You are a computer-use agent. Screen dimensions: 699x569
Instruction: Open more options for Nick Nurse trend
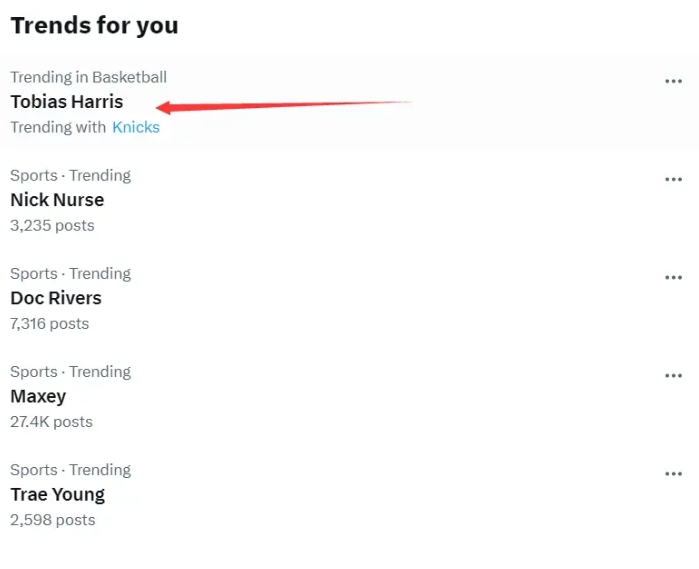click(x=673, y=180)
